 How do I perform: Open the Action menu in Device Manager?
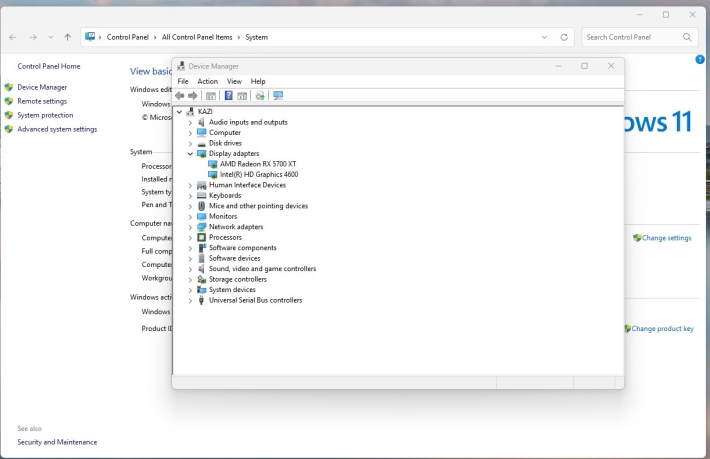click(207, 81)
